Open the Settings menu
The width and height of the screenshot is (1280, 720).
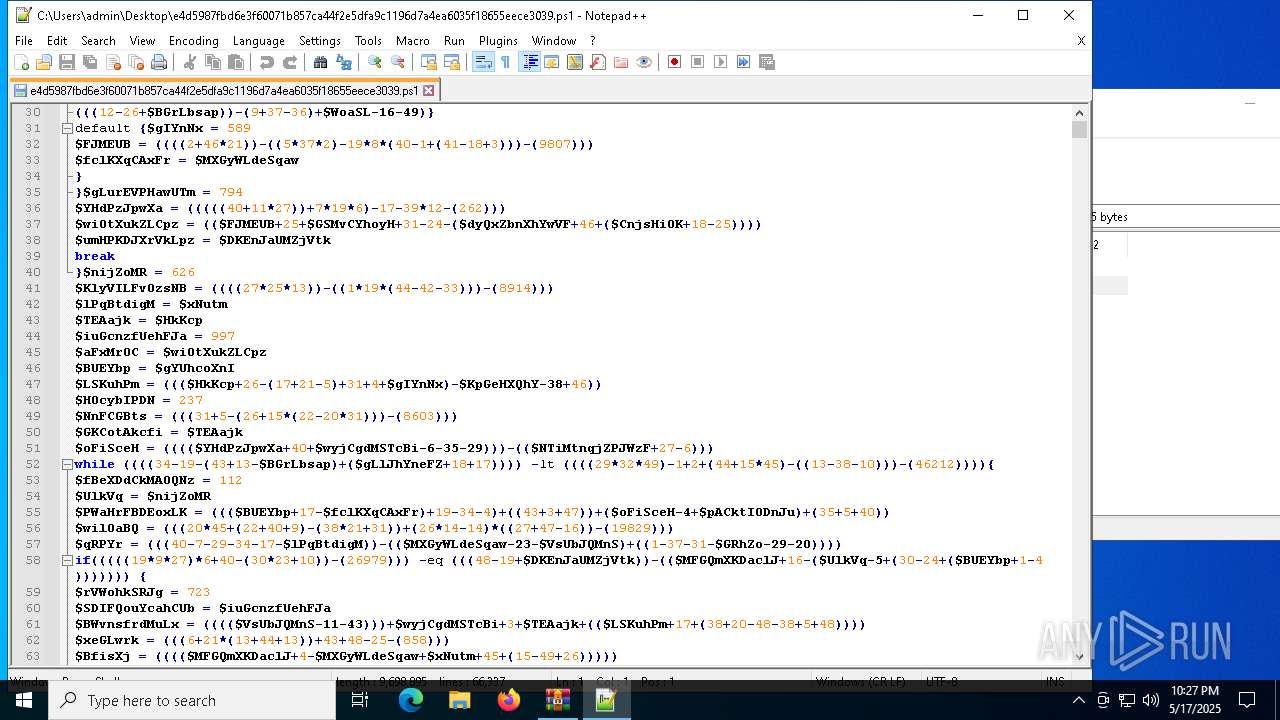(320, 41)
